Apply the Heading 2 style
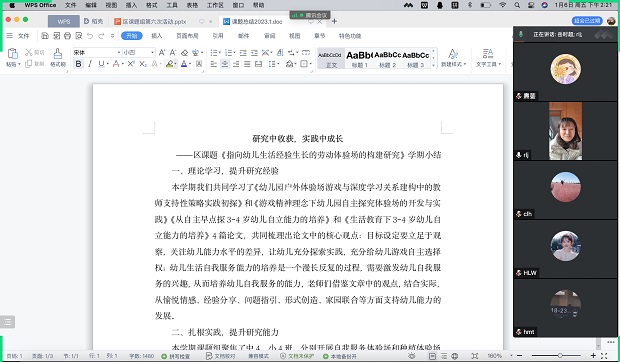 point(388,58)
